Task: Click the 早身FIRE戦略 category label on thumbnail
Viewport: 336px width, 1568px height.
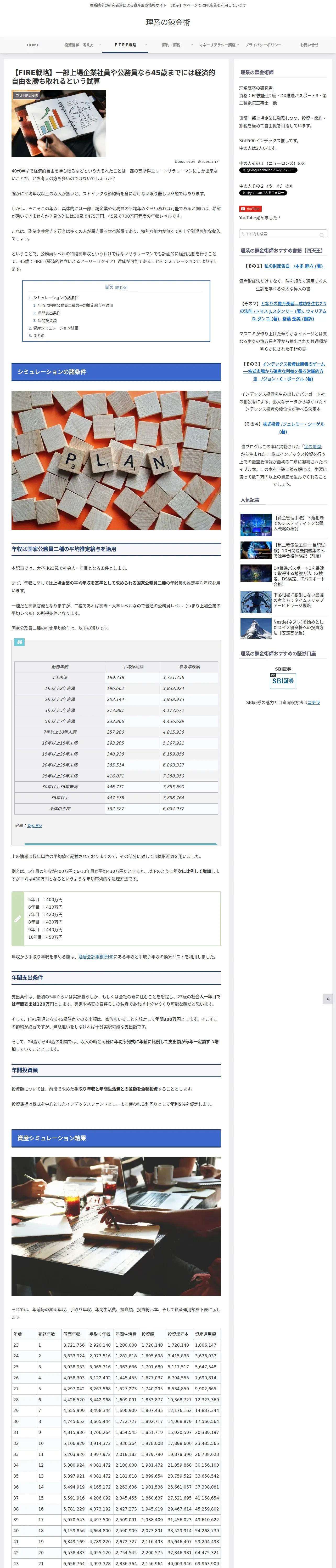Action: (26, 96)
